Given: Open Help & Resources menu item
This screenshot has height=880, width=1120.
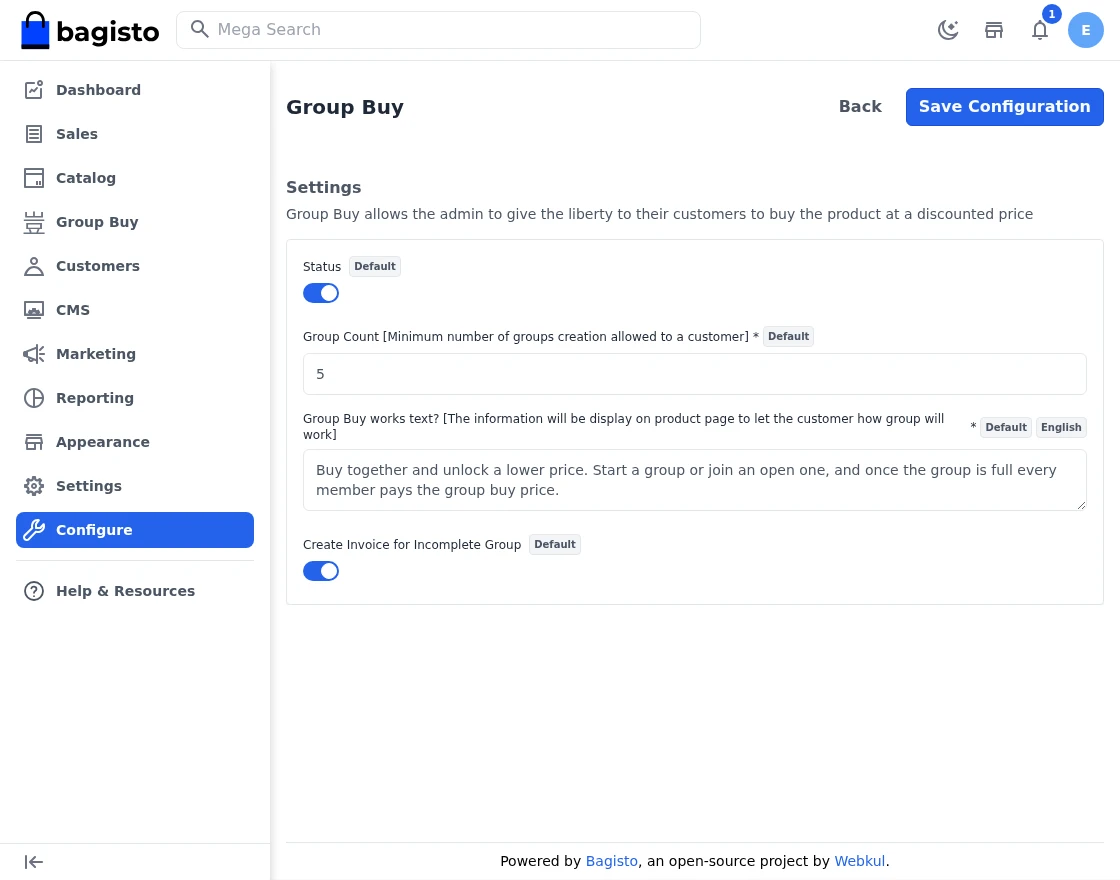Looking at the screenshot, I should coord(135,591).
